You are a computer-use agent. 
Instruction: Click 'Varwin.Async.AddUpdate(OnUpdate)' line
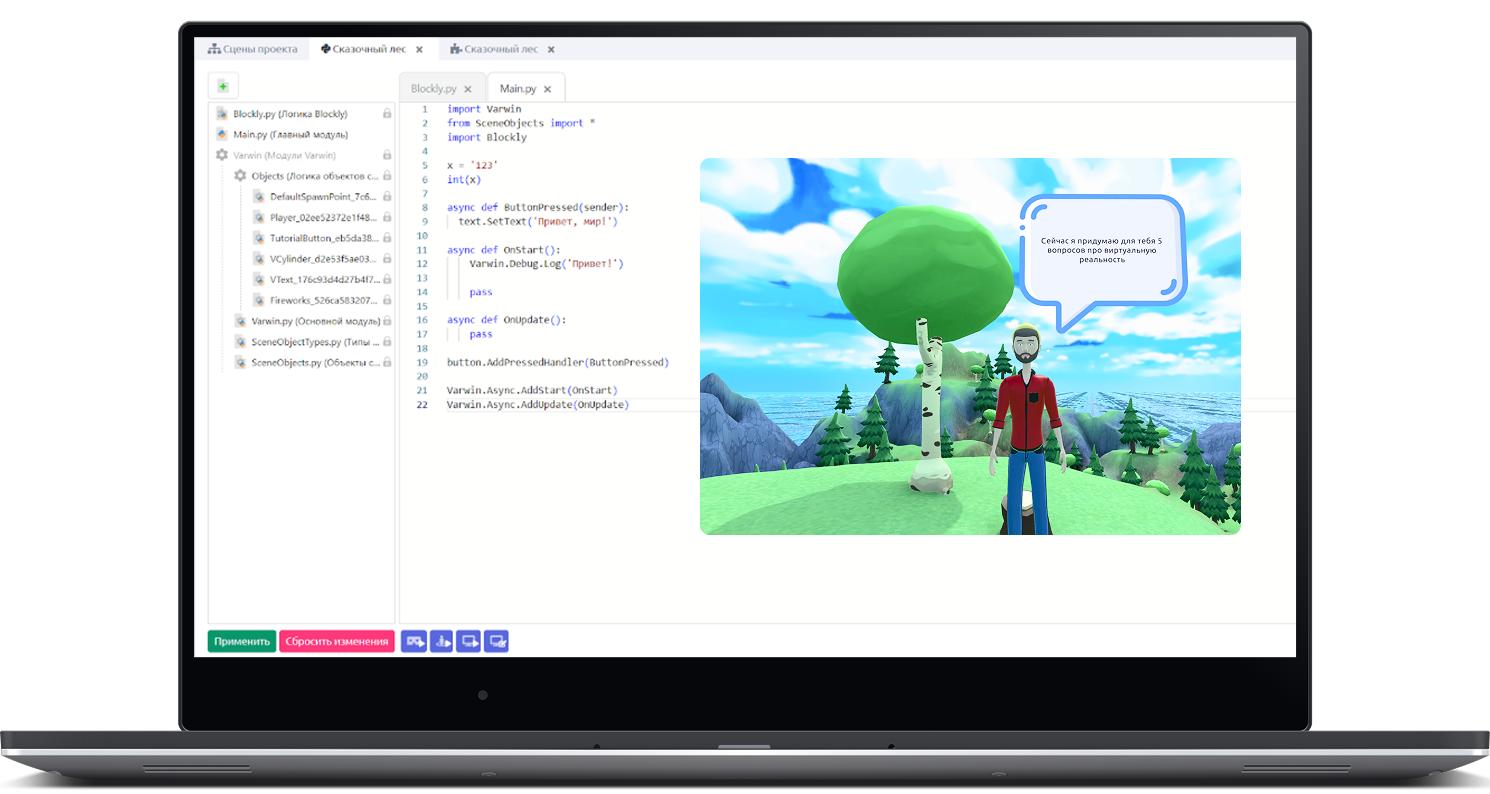coord(538,405)
